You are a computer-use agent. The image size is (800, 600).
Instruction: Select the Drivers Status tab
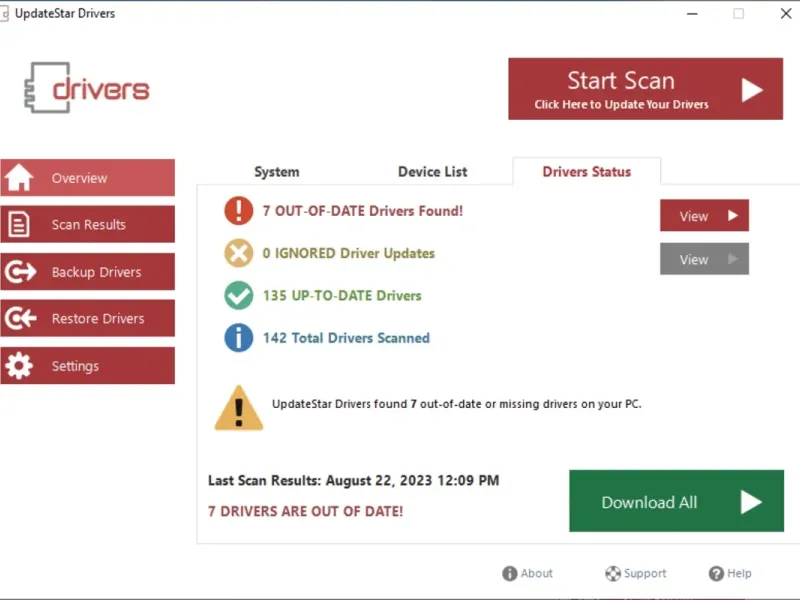587,171
